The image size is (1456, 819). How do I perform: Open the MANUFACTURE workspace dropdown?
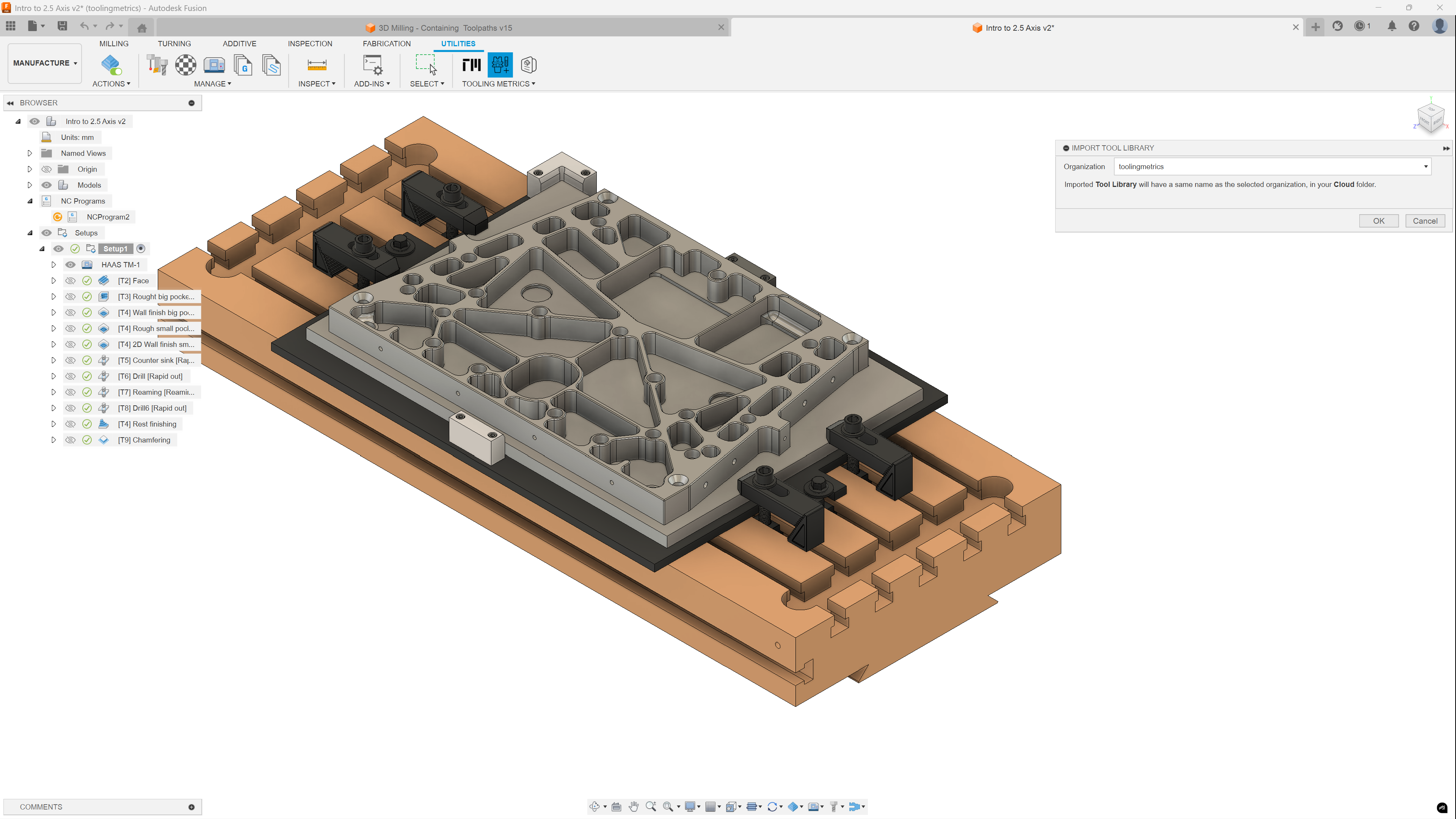pos(45,63)
